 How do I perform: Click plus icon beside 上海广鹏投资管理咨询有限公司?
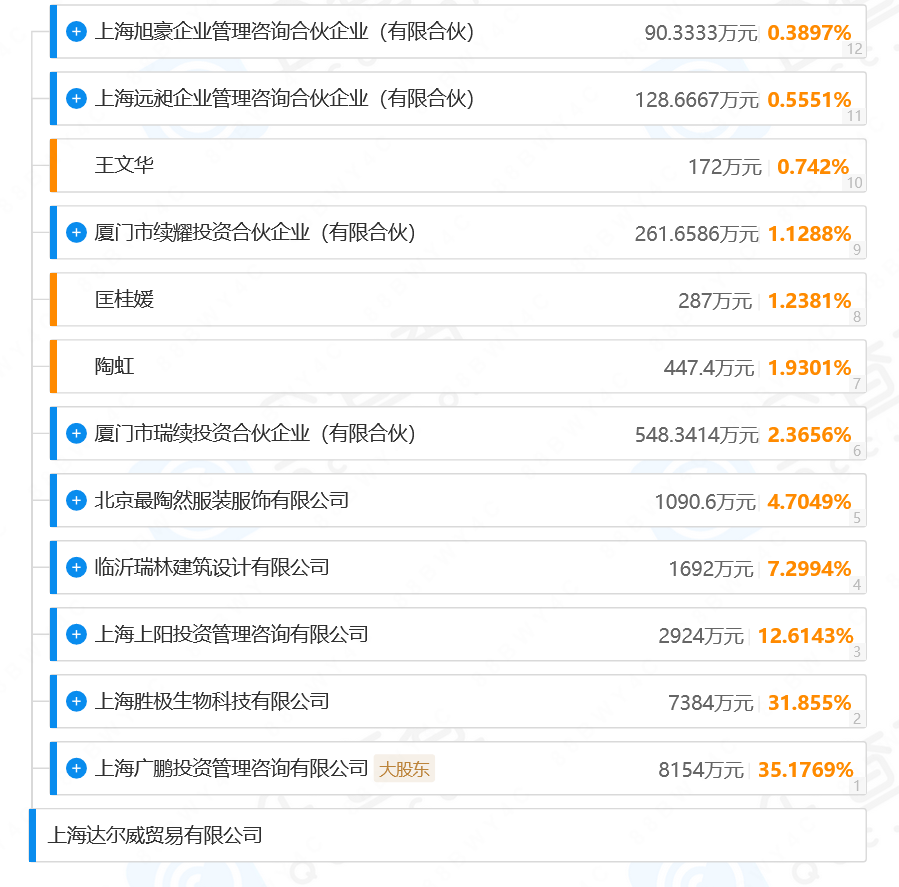[76, 768]
